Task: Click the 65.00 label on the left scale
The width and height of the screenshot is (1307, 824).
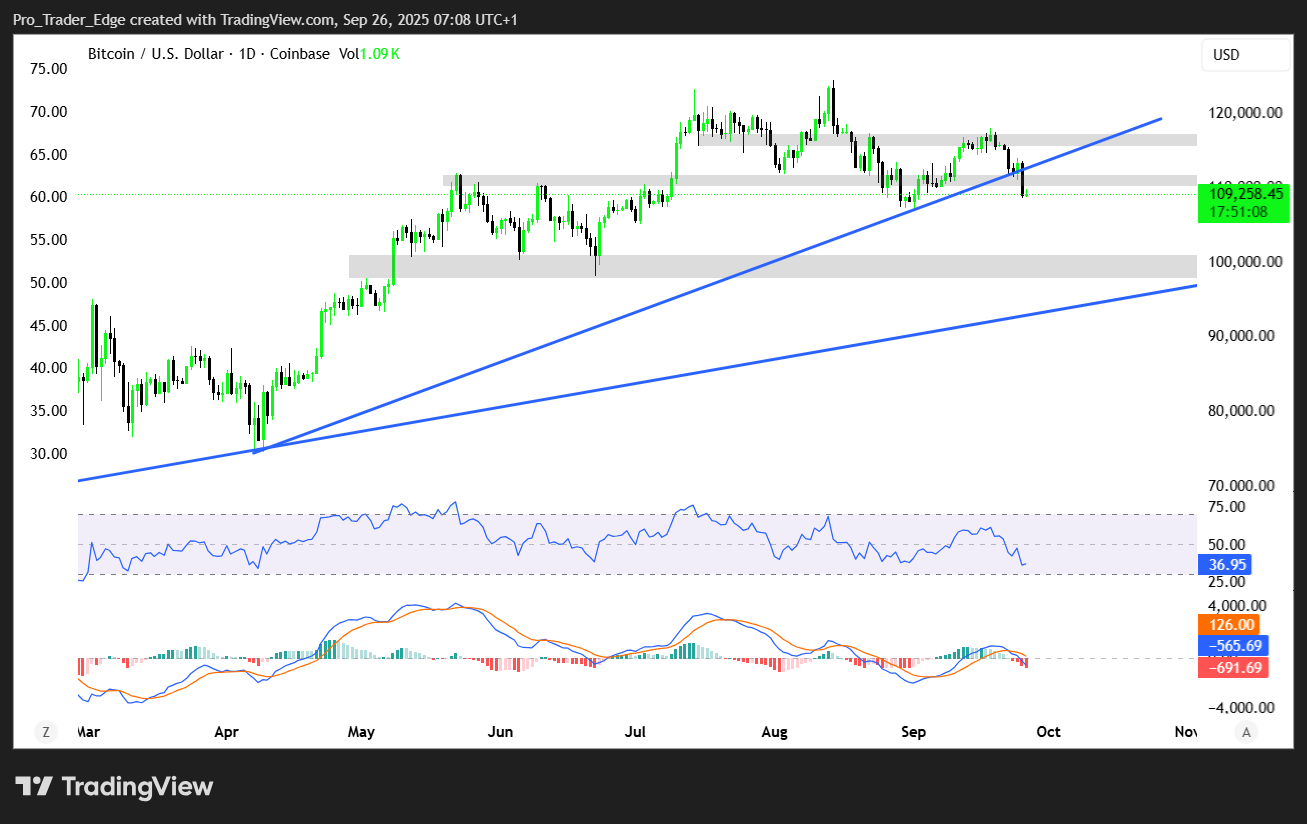Action: click(x=49, y=154)
